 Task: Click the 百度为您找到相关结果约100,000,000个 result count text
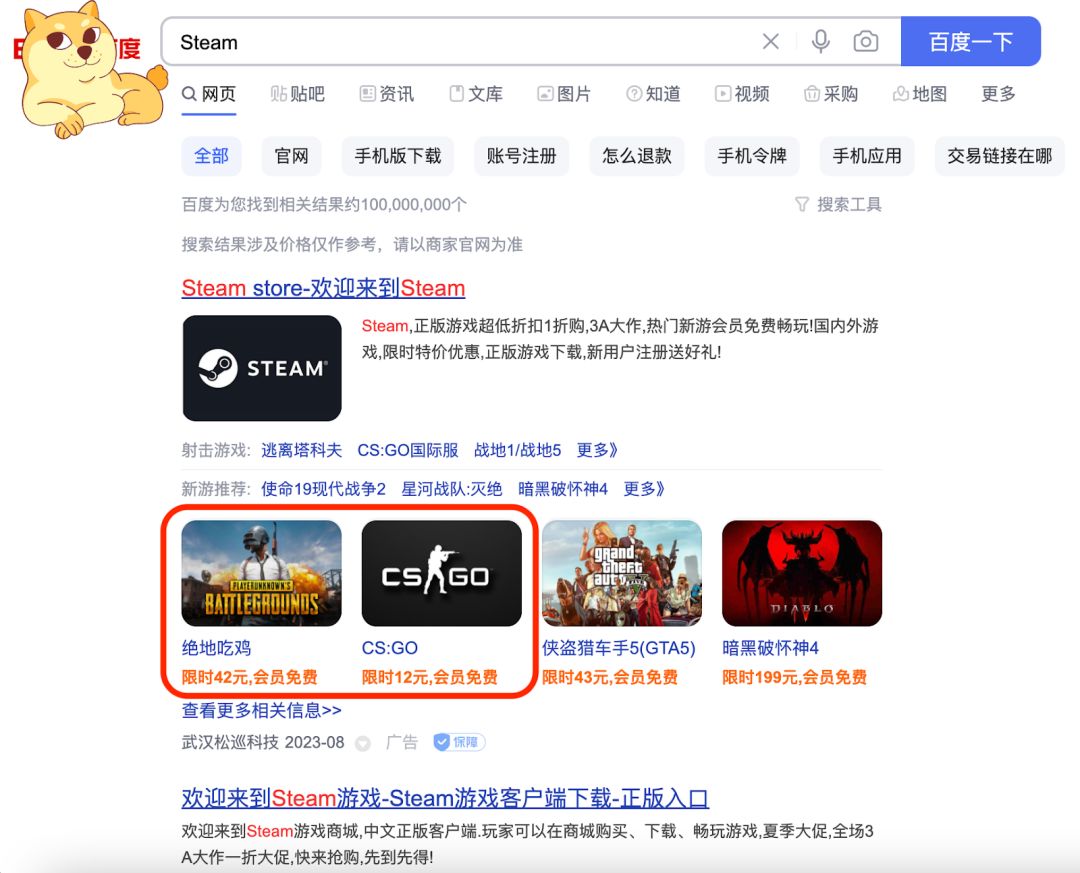(x=324, y=204)
